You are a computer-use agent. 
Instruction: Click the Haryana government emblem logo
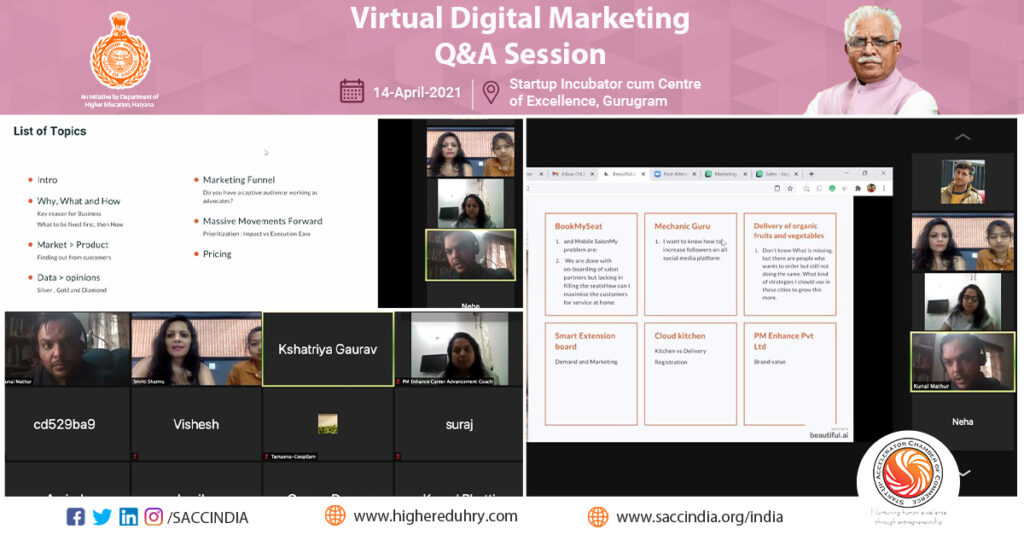[x=120, y=52]
